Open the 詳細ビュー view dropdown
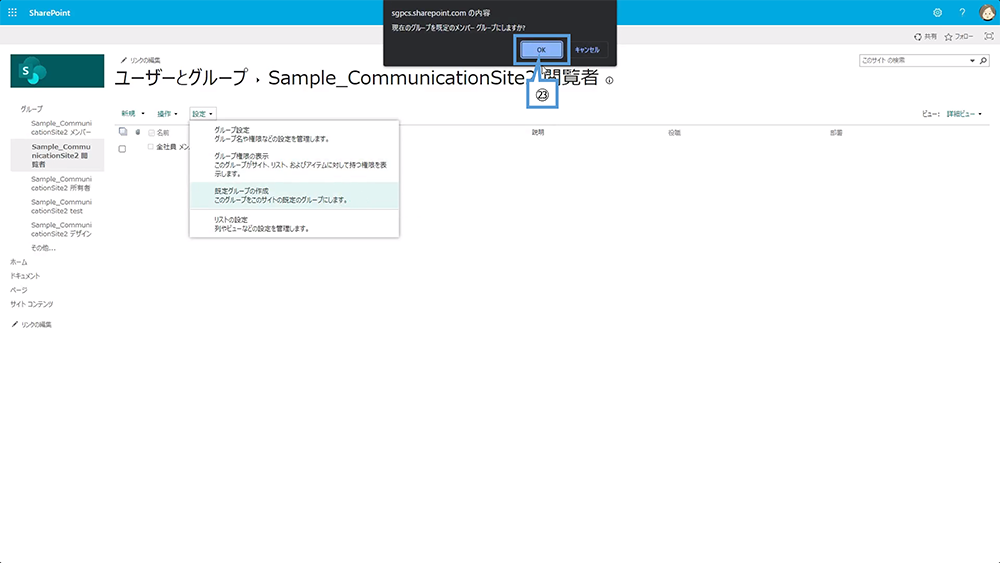1000x563 pixels. (x=964, y=113)
